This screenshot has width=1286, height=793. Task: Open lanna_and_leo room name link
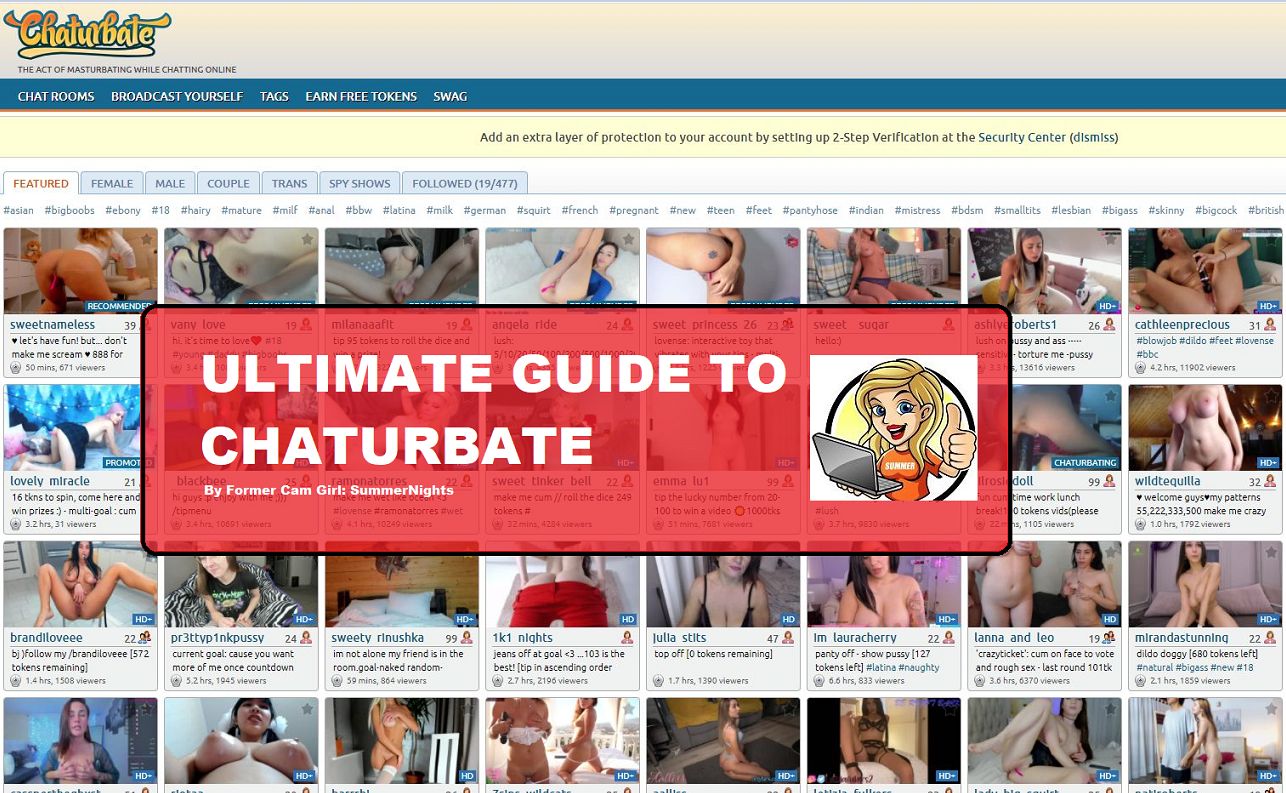pyautogui.click(x=1014, y=638)
